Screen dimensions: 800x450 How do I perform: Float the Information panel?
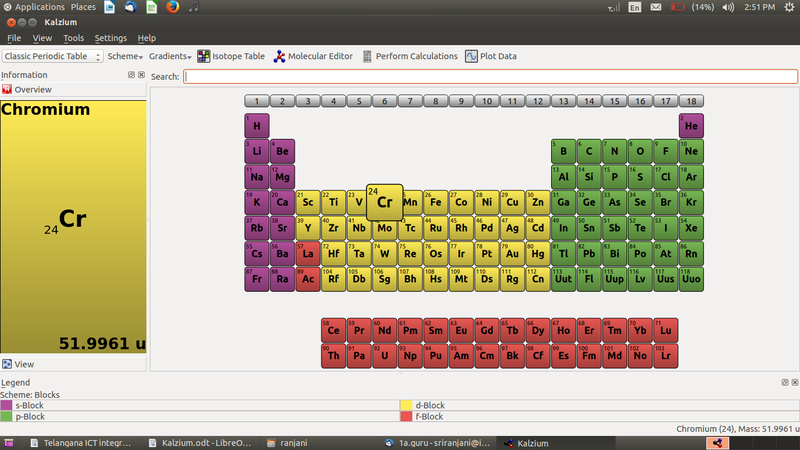click(x=131, y=74)
